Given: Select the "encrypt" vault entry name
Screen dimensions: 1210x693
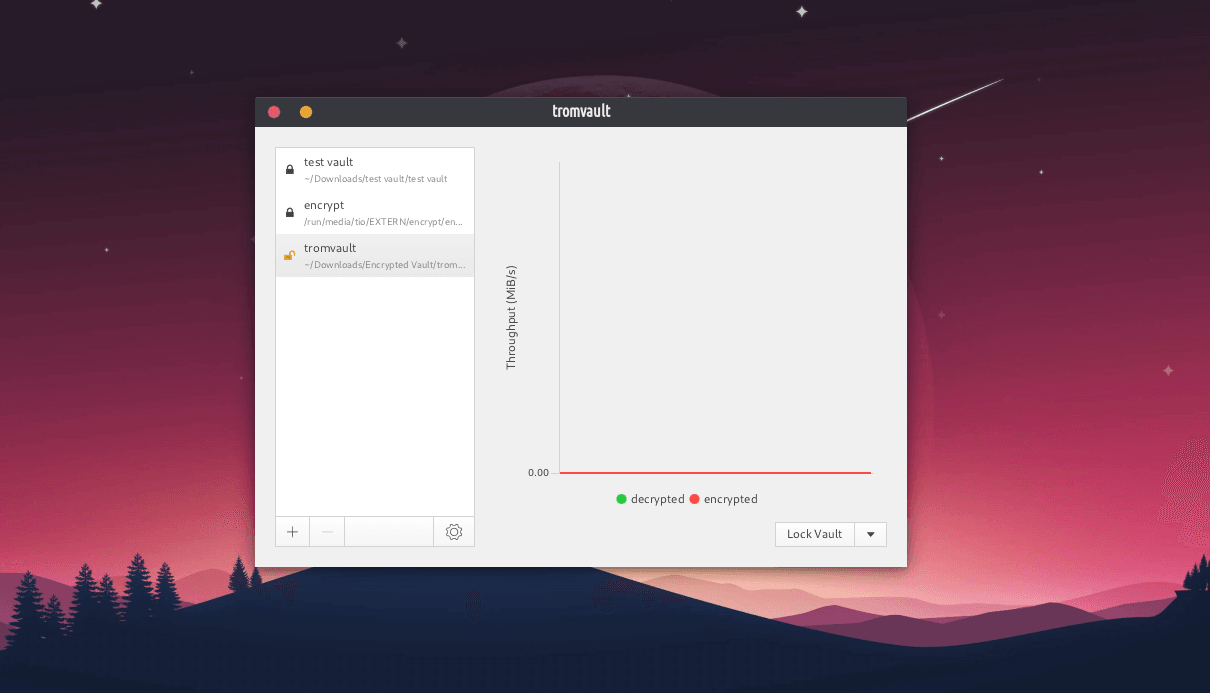Looking at the screenshot, I should 324,205.
